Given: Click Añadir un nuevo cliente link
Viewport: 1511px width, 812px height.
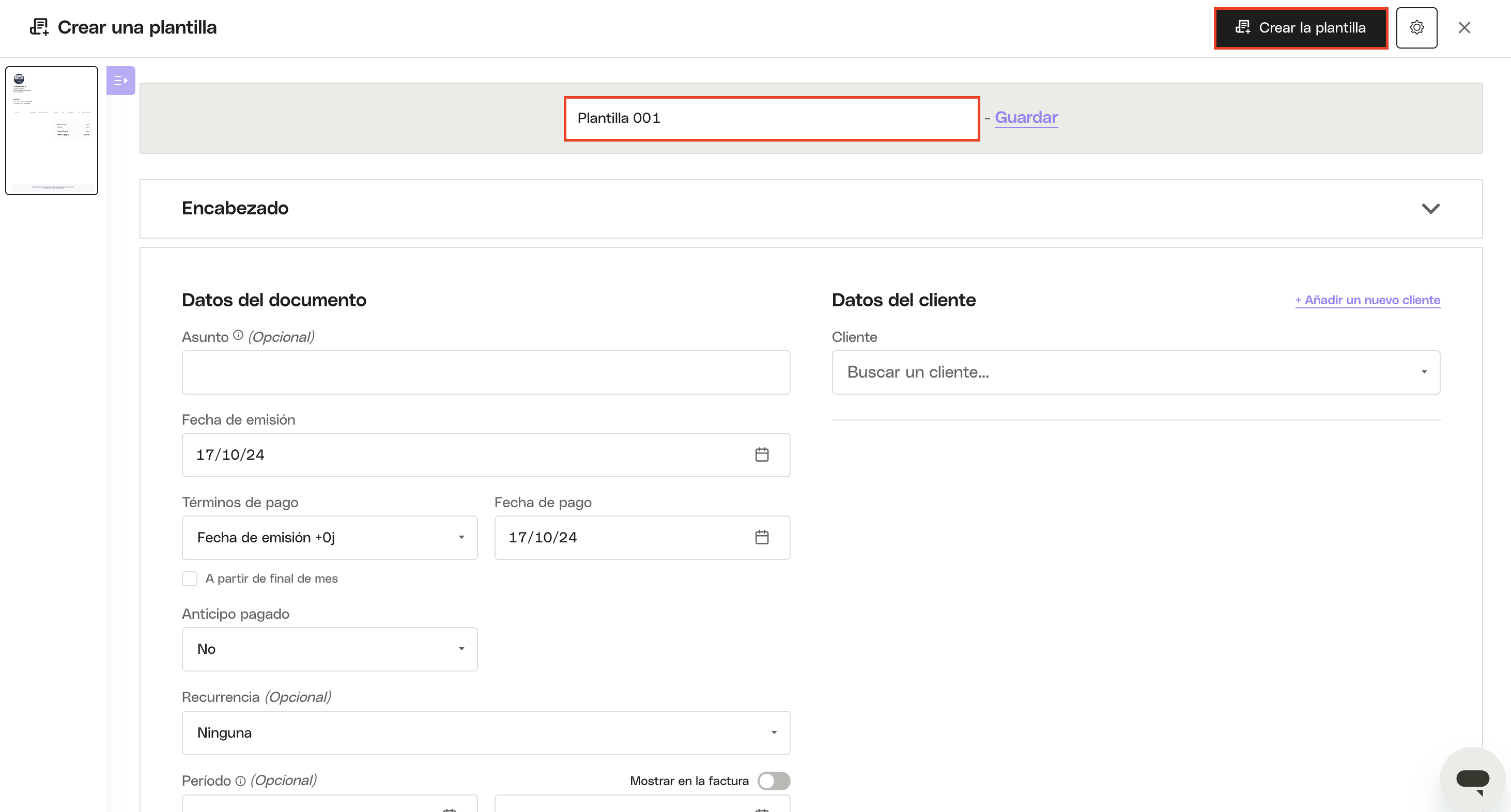Looking at the screenshot, I should tap(1367, 300).
